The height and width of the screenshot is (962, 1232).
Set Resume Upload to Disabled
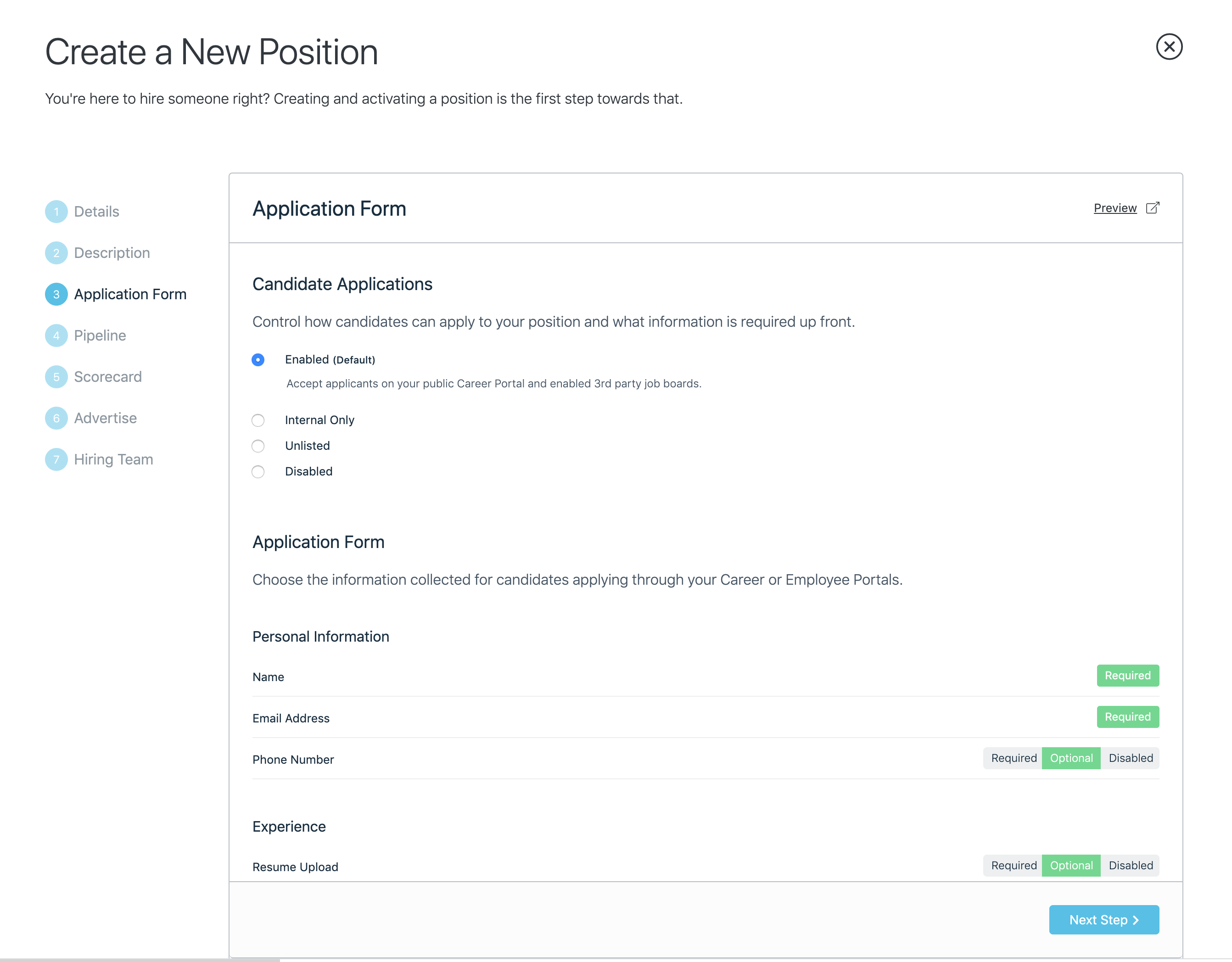tap(1130, 866)
